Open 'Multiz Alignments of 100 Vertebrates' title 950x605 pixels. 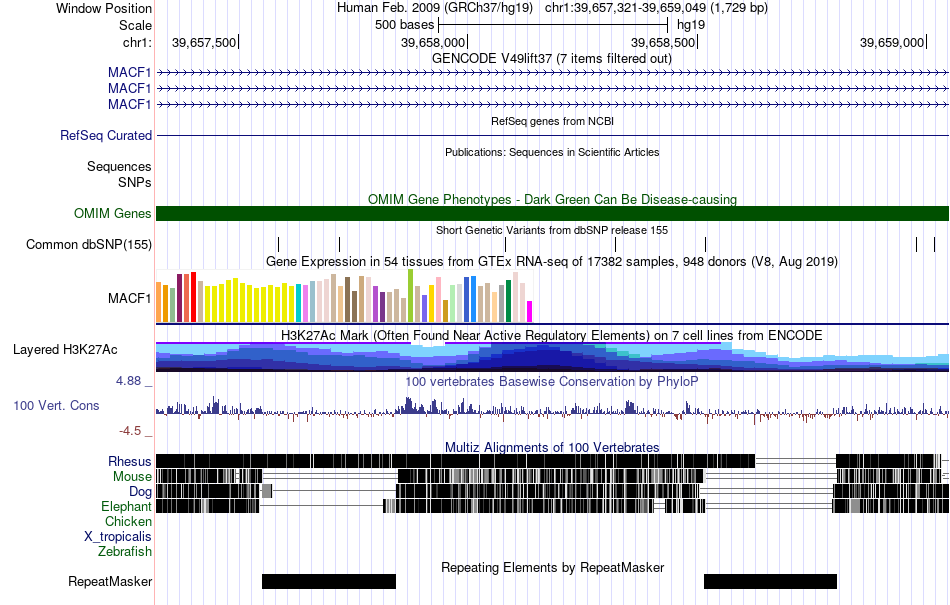coord(552,448)
